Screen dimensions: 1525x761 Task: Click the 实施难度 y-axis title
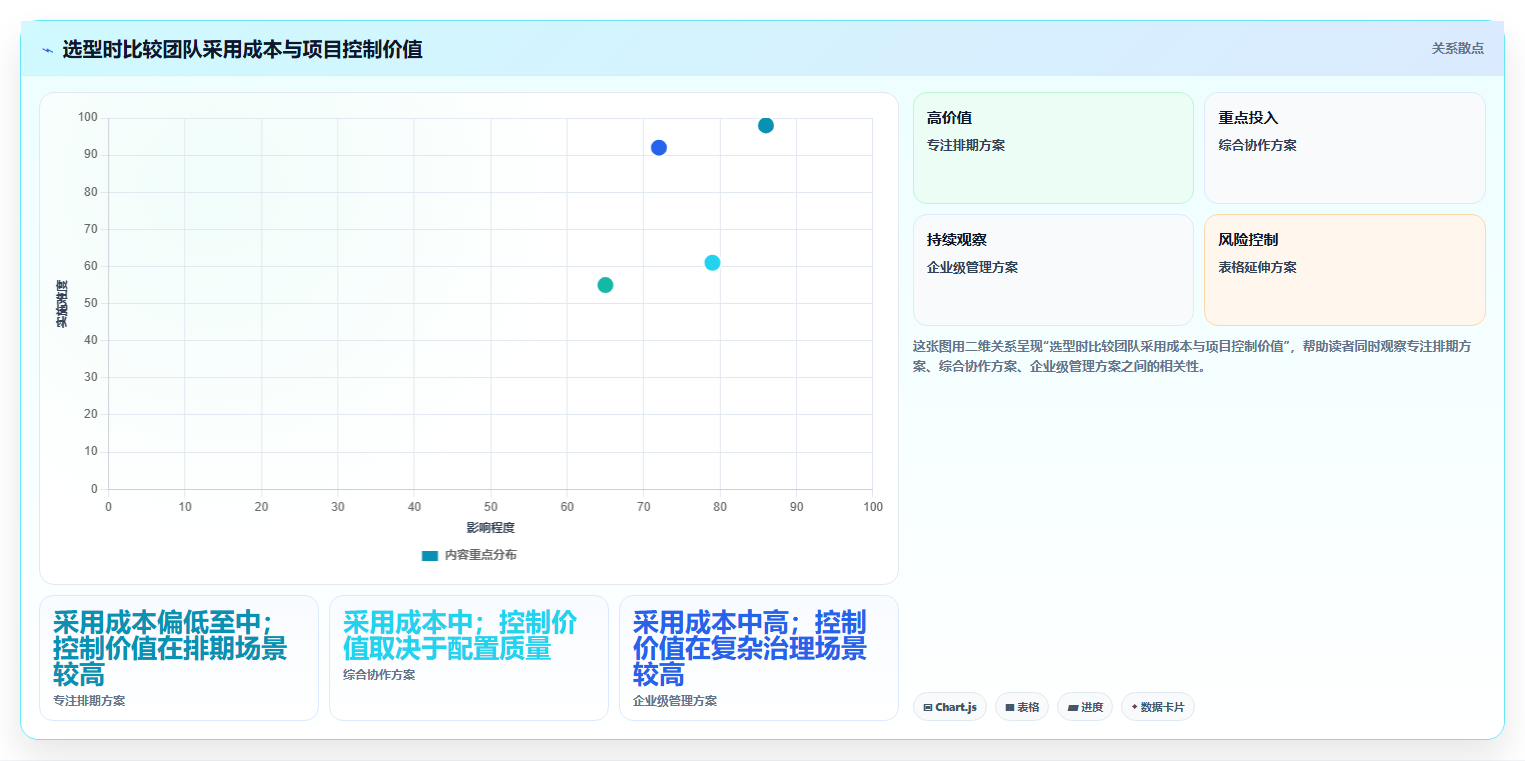62,304
